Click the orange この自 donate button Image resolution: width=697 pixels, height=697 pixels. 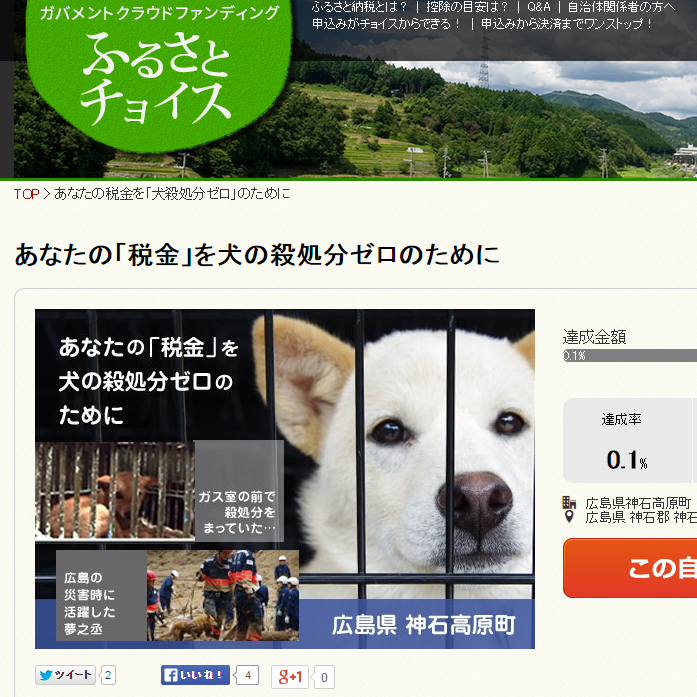click(630, 568)
